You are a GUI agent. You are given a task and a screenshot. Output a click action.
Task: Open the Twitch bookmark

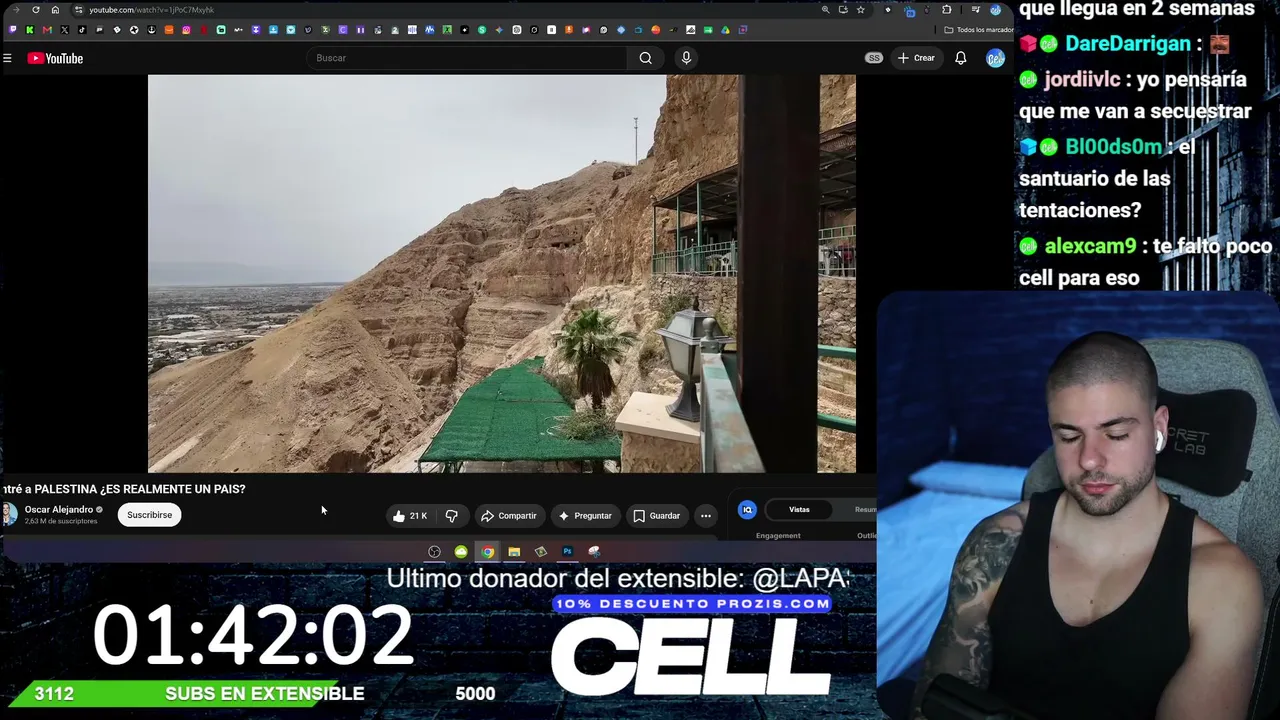pyautogui.click(x=13, y=30)
